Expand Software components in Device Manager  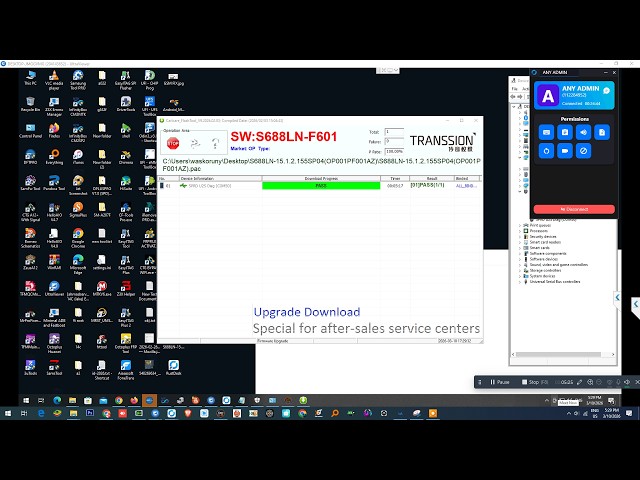coord(520,253)
